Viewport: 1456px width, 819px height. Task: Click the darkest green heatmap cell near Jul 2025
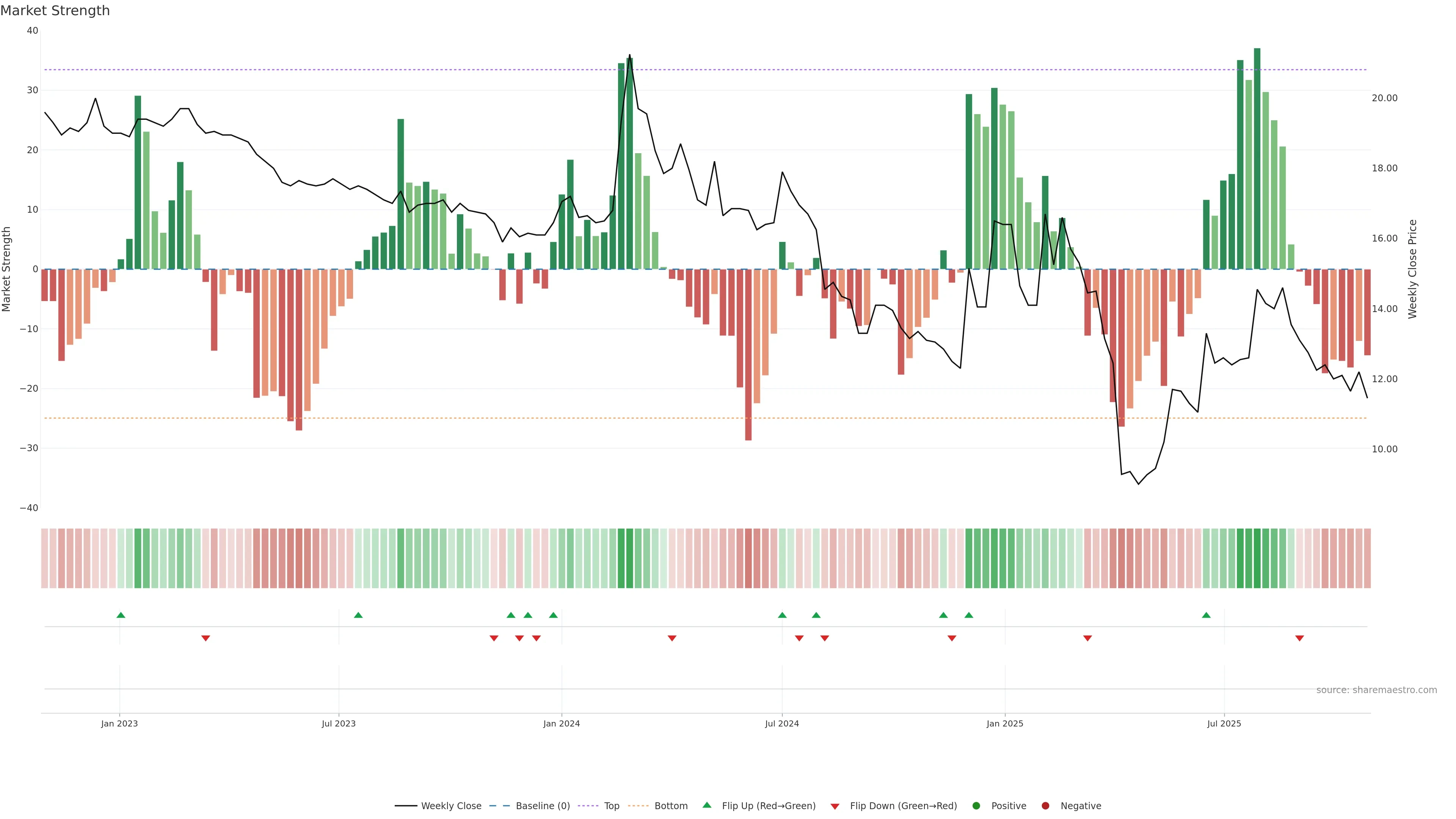[x=1257, y=558]
